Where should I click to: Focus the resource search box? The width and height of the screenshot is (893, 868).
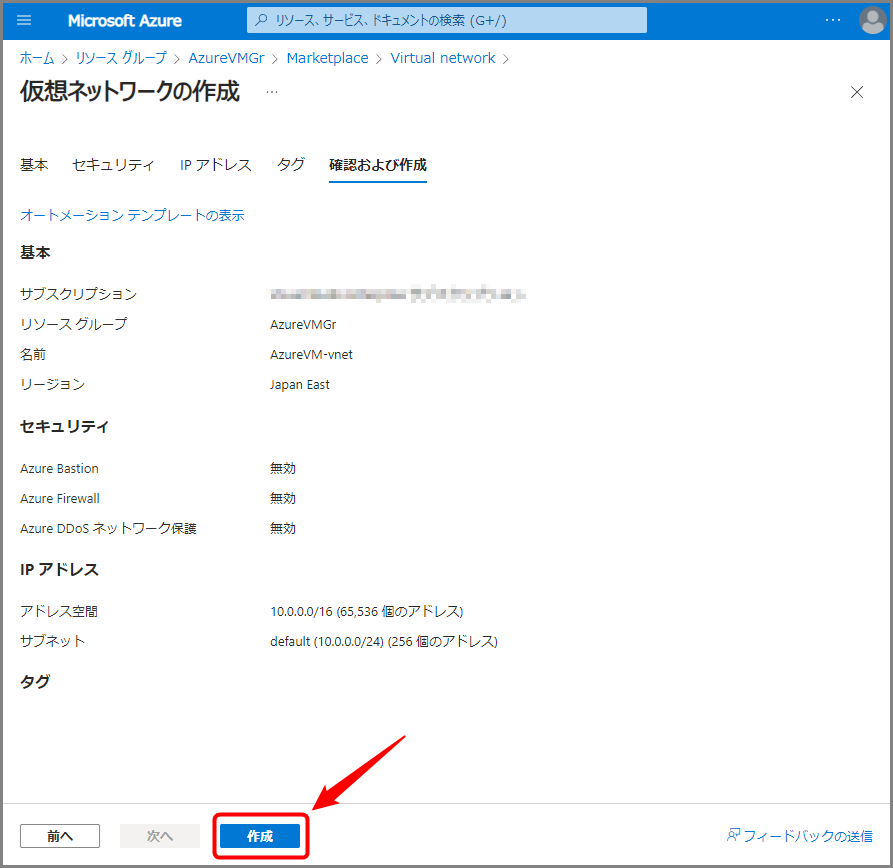[x=446, y=21]
